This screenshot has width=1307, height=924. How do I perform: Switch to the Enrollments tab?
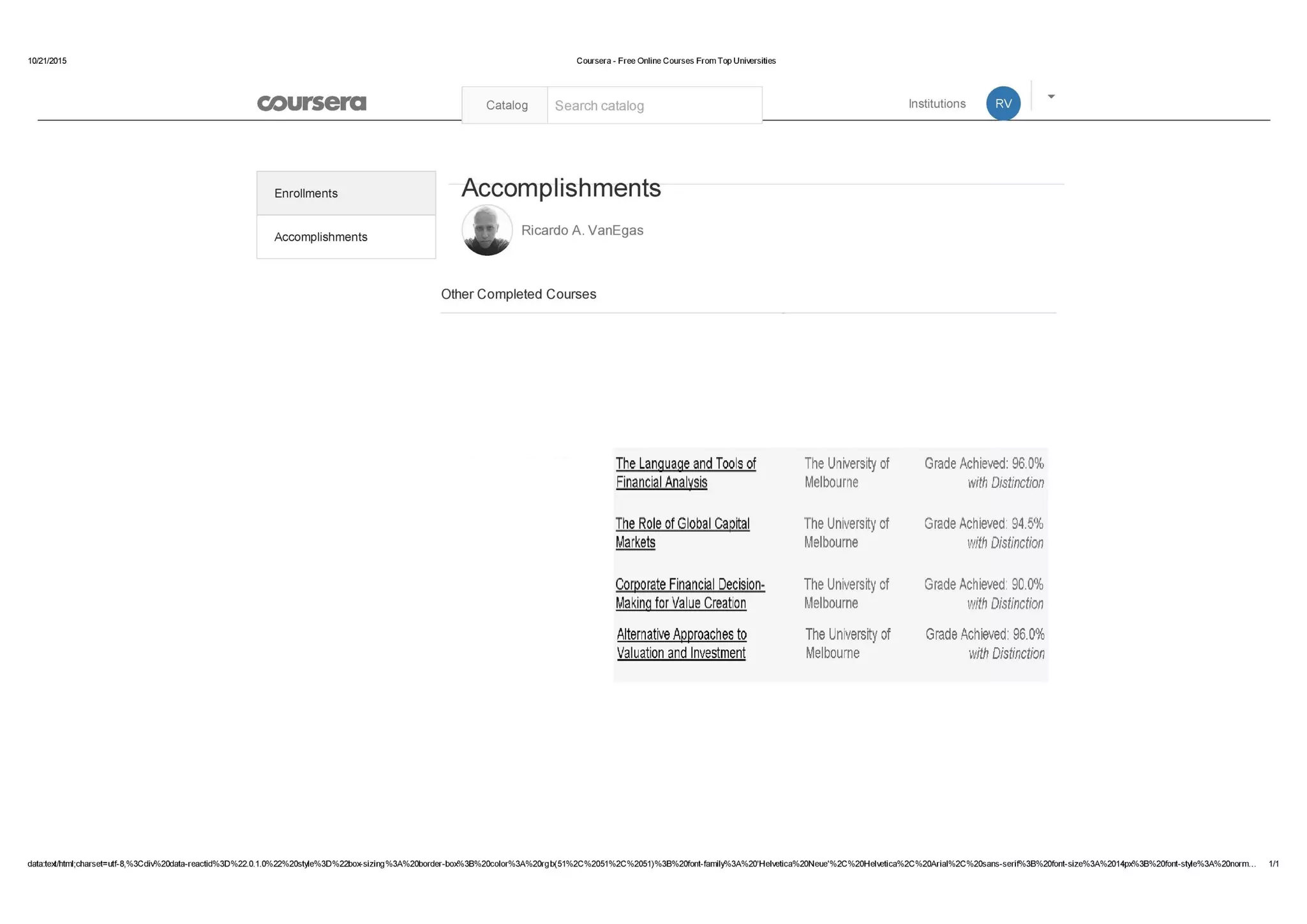point(346,193)
